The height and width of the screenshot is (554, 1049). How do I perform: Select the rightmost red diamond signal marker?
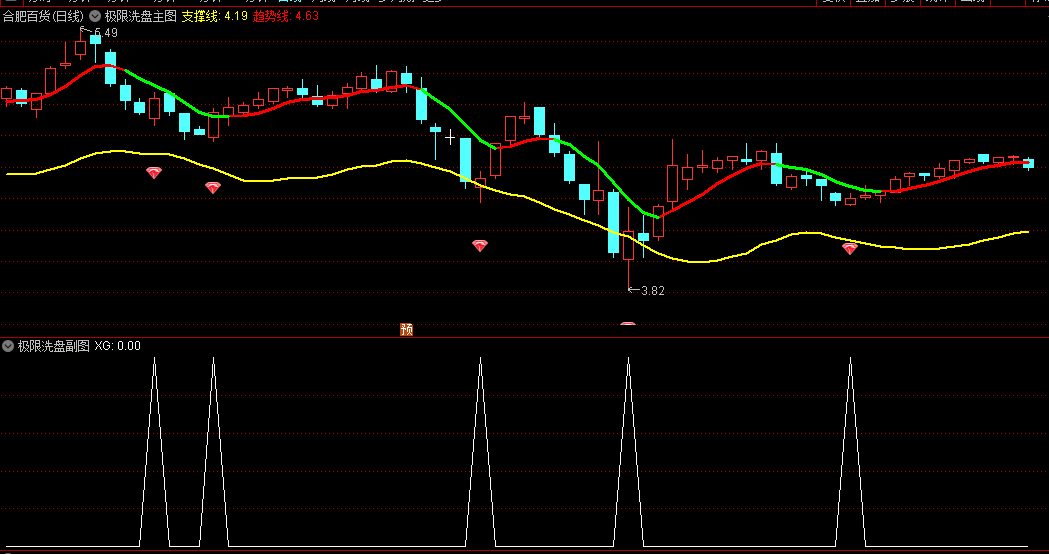pos(850,249)
